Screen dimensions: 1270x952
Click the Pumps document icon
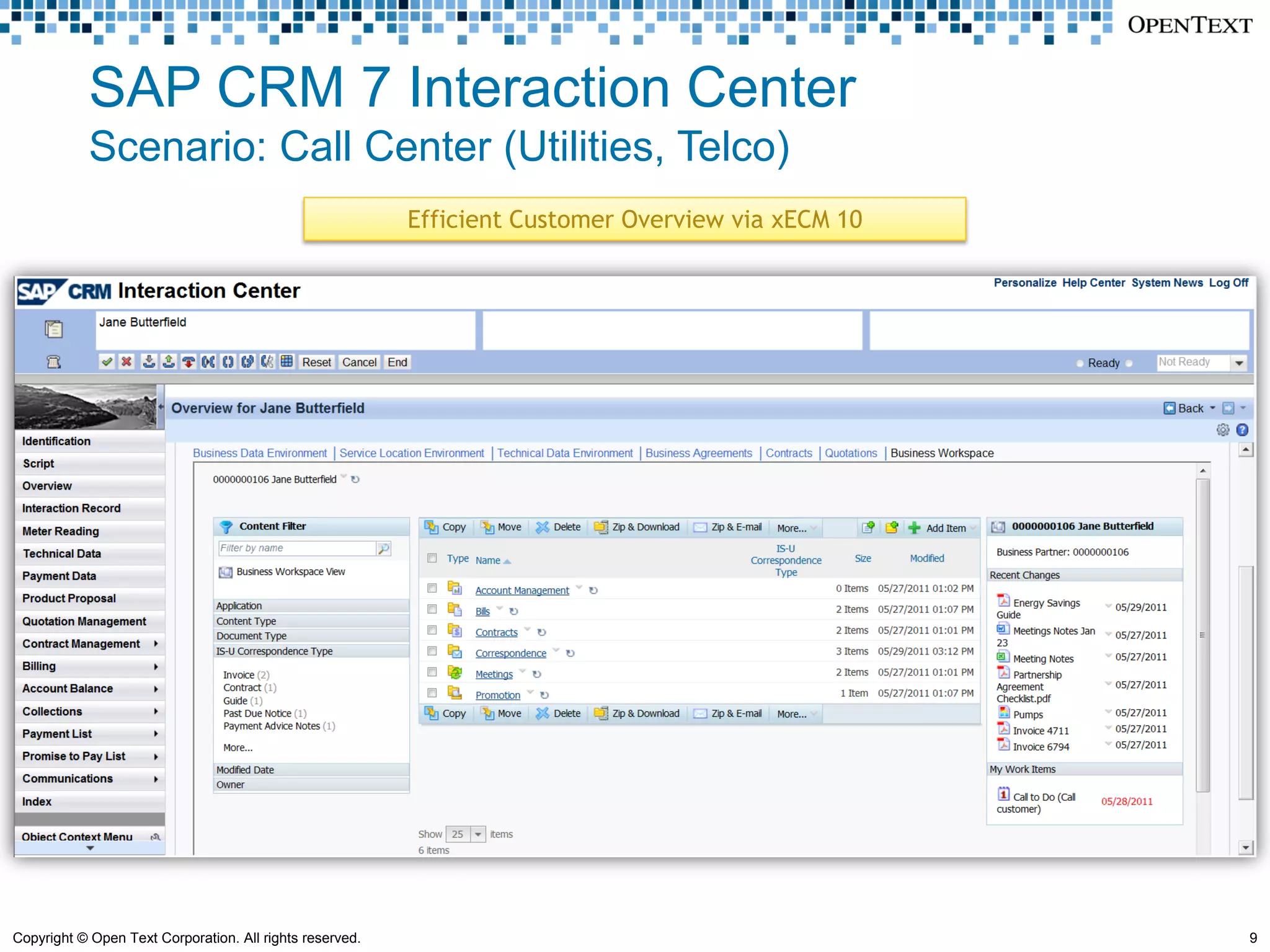pos(1003,712)
